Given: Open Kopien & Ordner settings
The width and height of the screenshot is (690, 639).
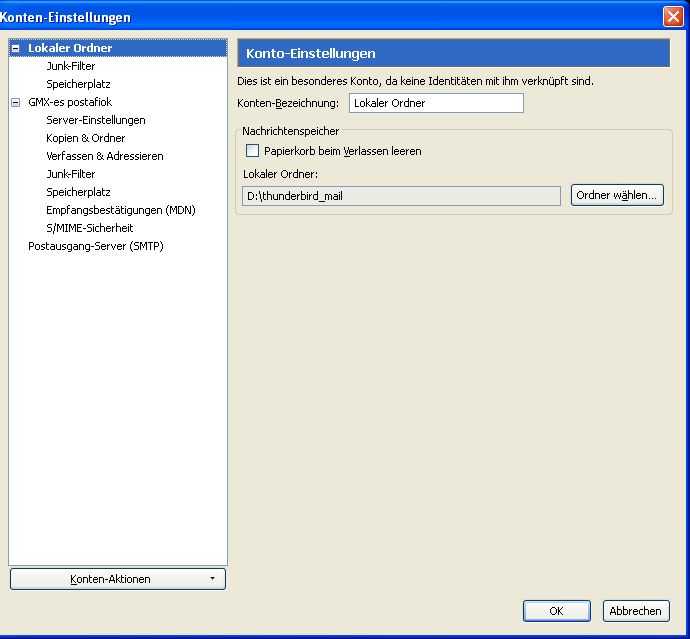Looking at the screenshot, I should (85, 138).
